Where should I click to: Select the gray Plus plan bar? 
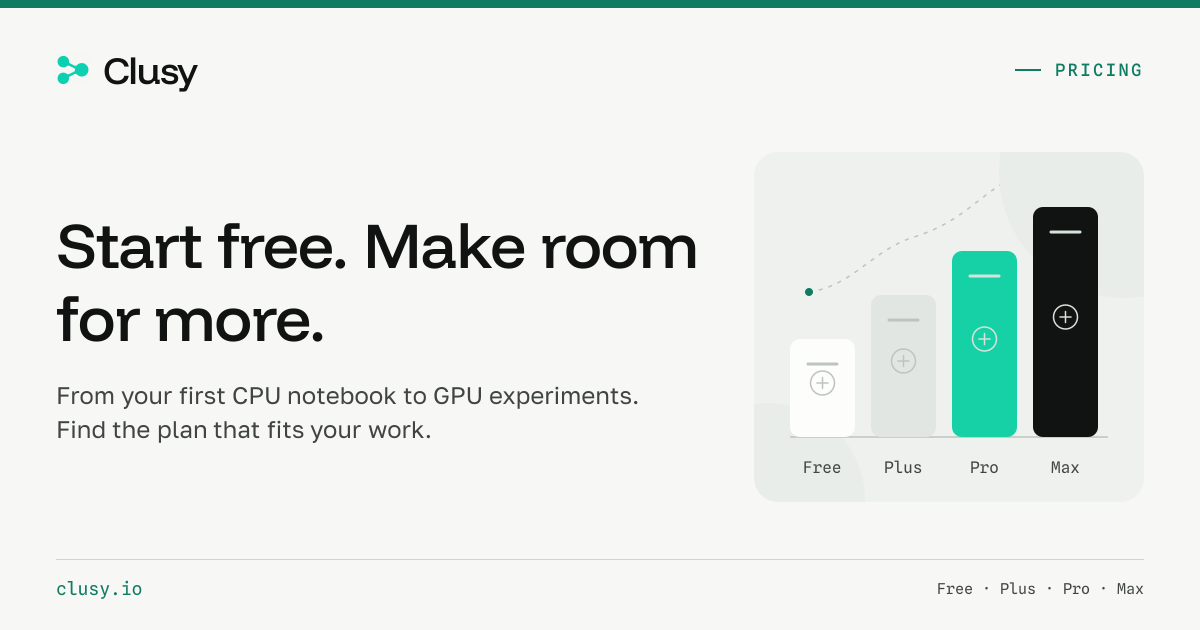pyautogui.click(x=903, y=366)
